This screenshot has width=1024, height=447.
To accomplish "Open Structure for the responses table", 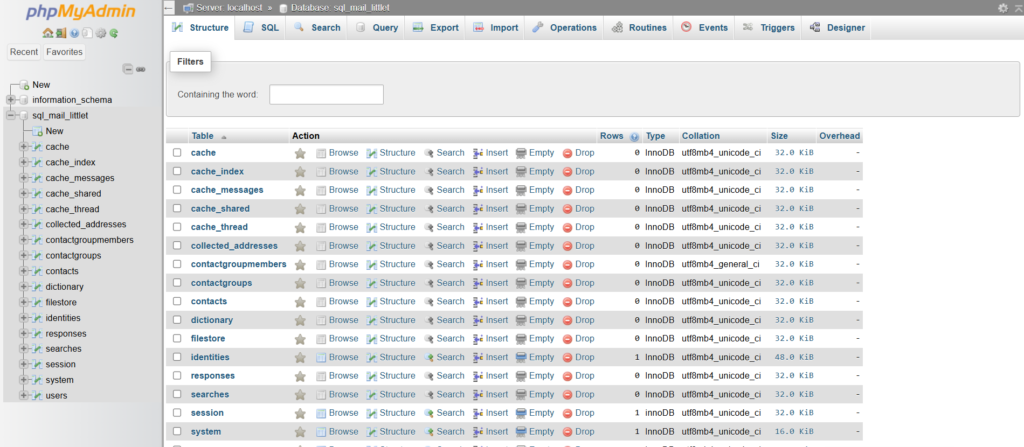I will 391,376.
